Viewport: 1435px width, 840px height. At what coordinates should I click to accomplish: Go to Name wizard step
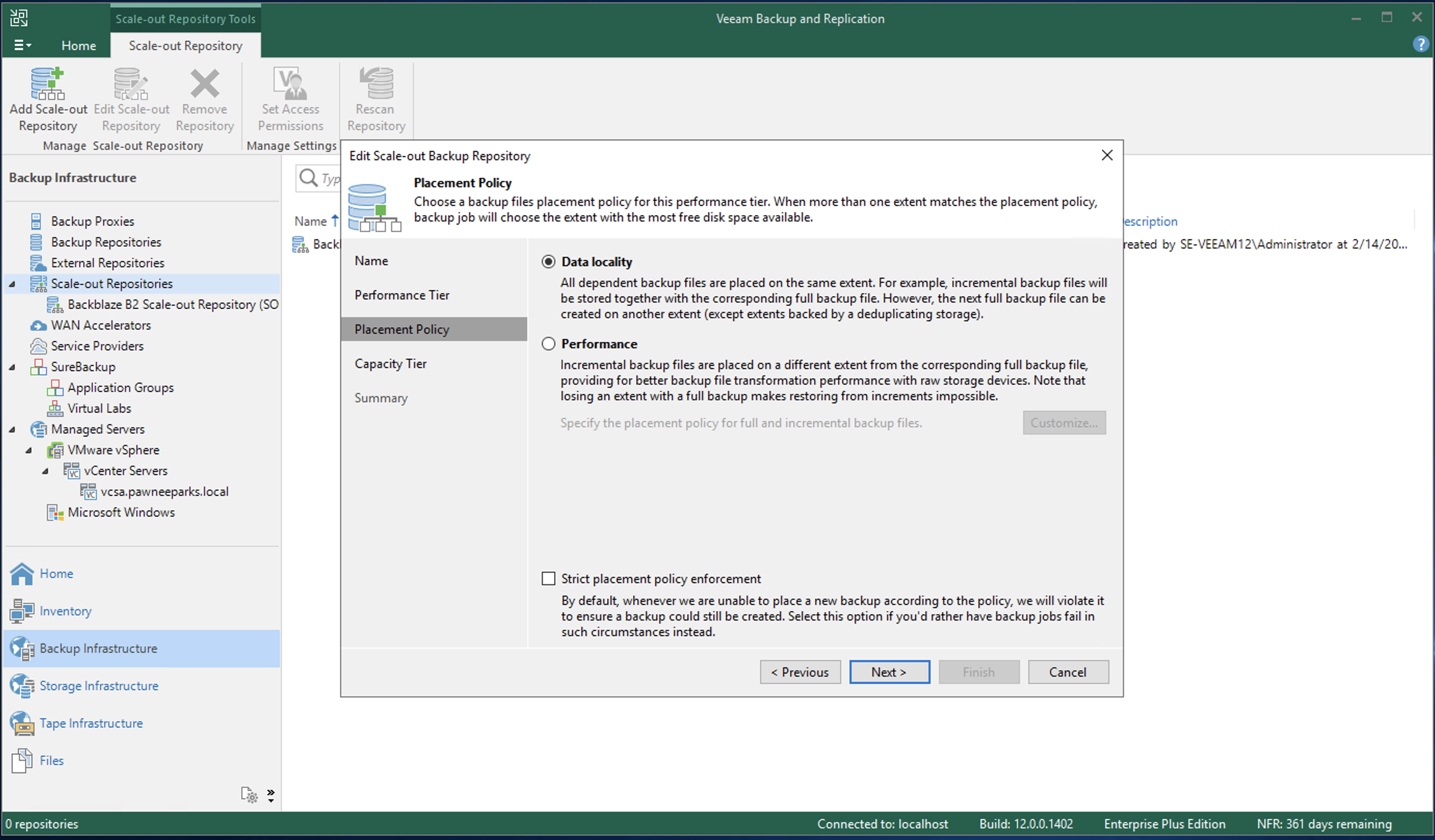click(371, 261)
